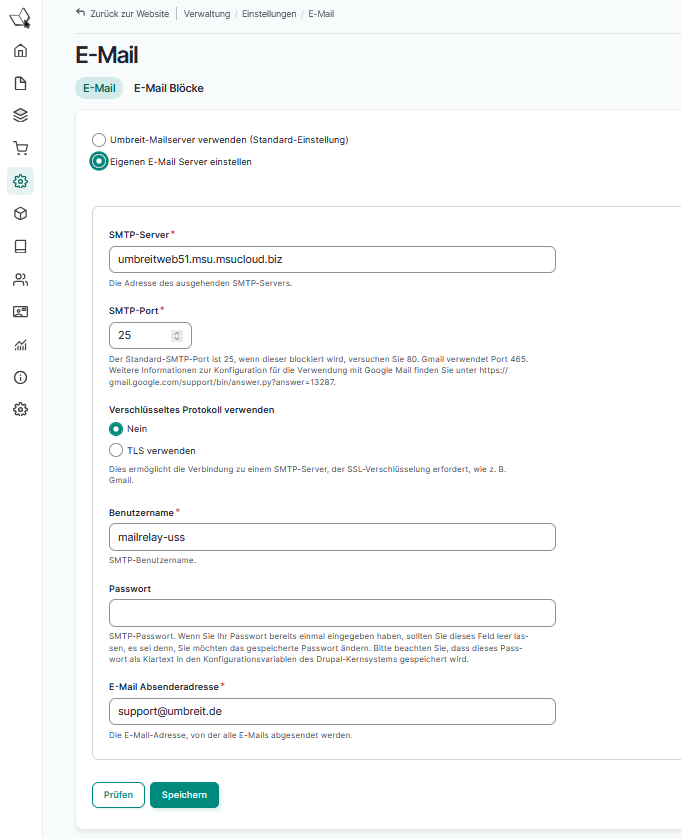Click the page document sidebar icon
The width and height of the screenshot is (681, 839).
(20, 83)
